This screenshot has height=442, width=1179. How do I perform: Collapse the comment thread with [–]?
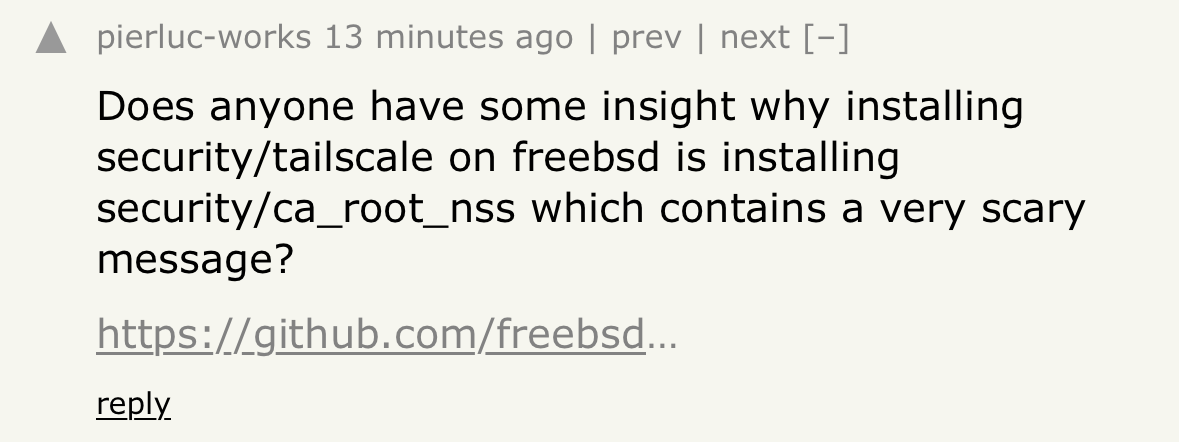coord(826,38)
